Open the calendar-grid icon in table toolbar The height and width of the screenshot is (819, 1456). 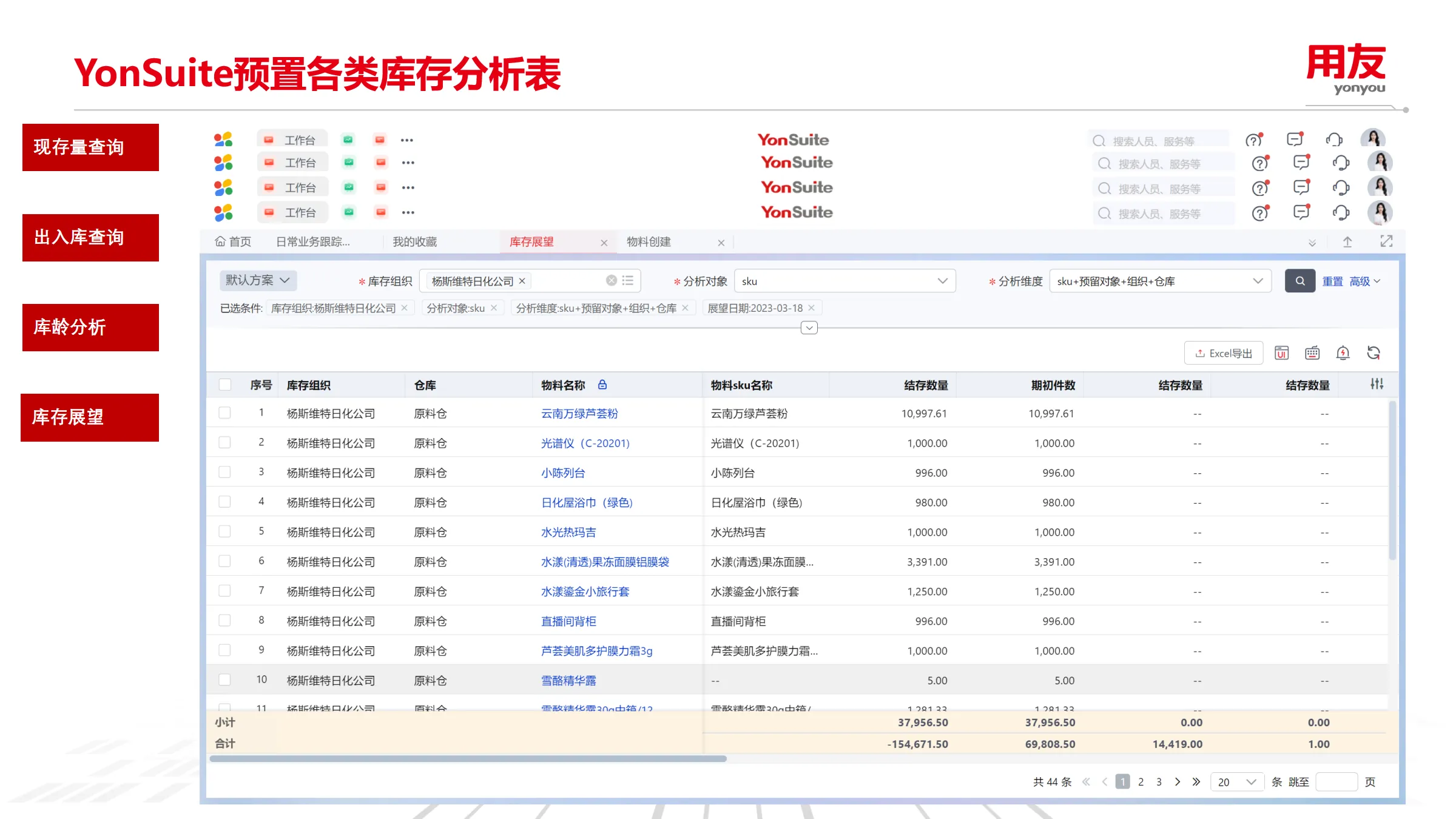1312,353
